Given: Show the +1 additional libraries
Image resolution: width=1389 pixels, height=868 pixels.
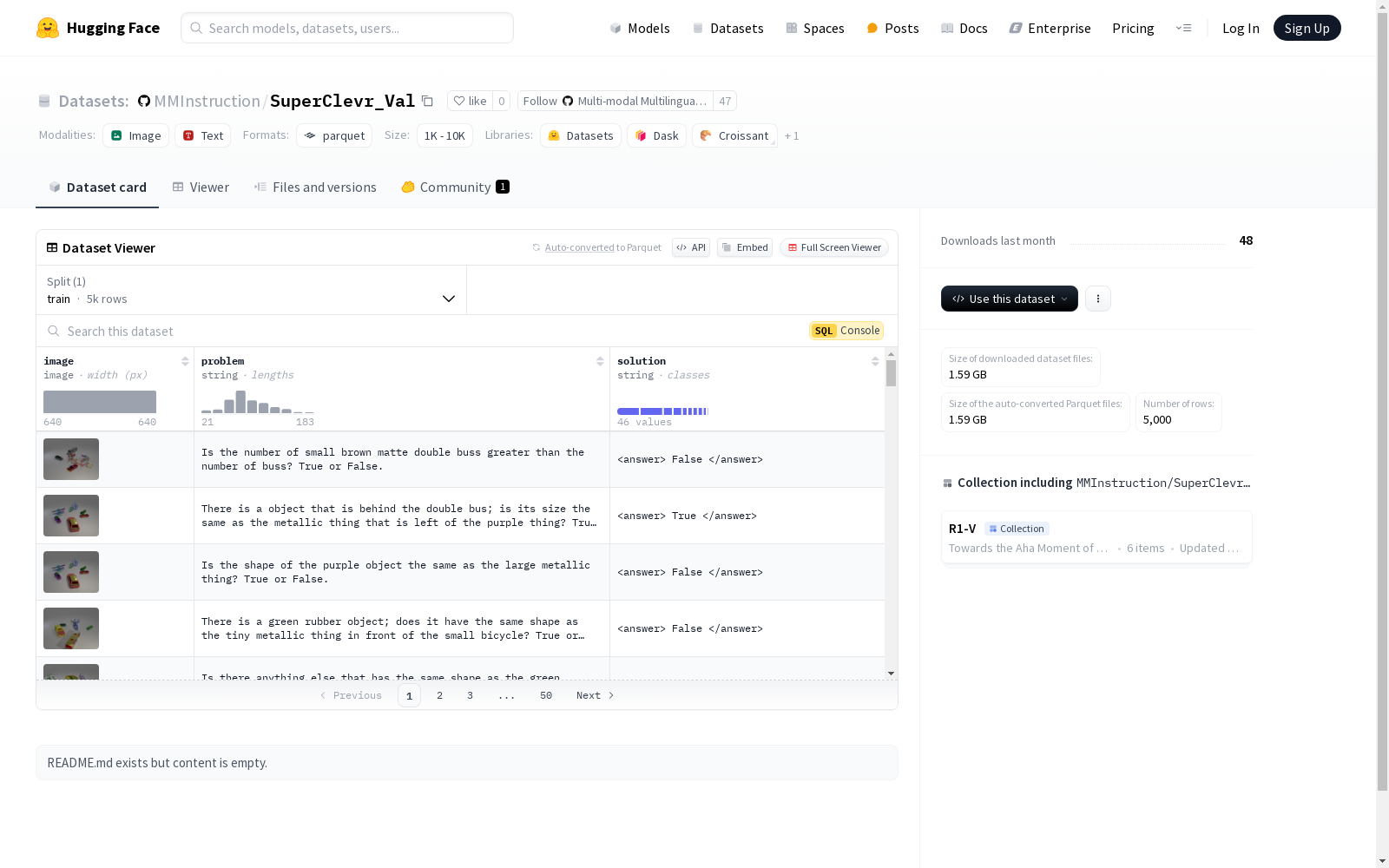Looking at the screenshot, I should 792,135.
